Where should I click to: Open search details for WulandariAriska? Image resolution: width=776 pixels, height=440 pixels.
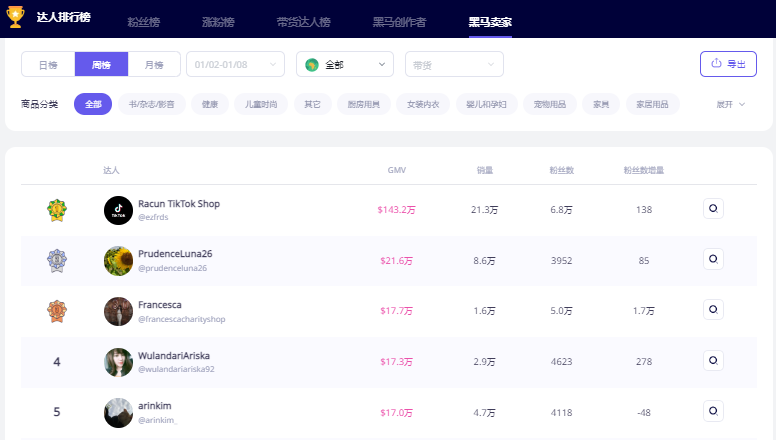[713, 360]
